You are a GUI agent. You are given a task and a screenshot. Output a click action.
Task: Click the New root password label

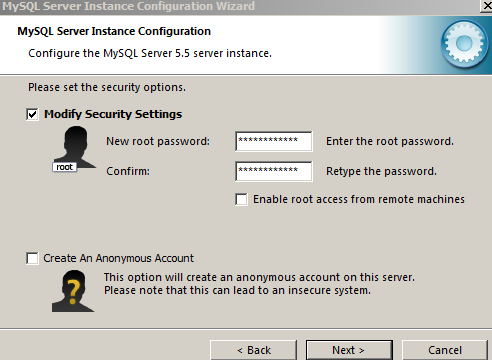[158, 141]
